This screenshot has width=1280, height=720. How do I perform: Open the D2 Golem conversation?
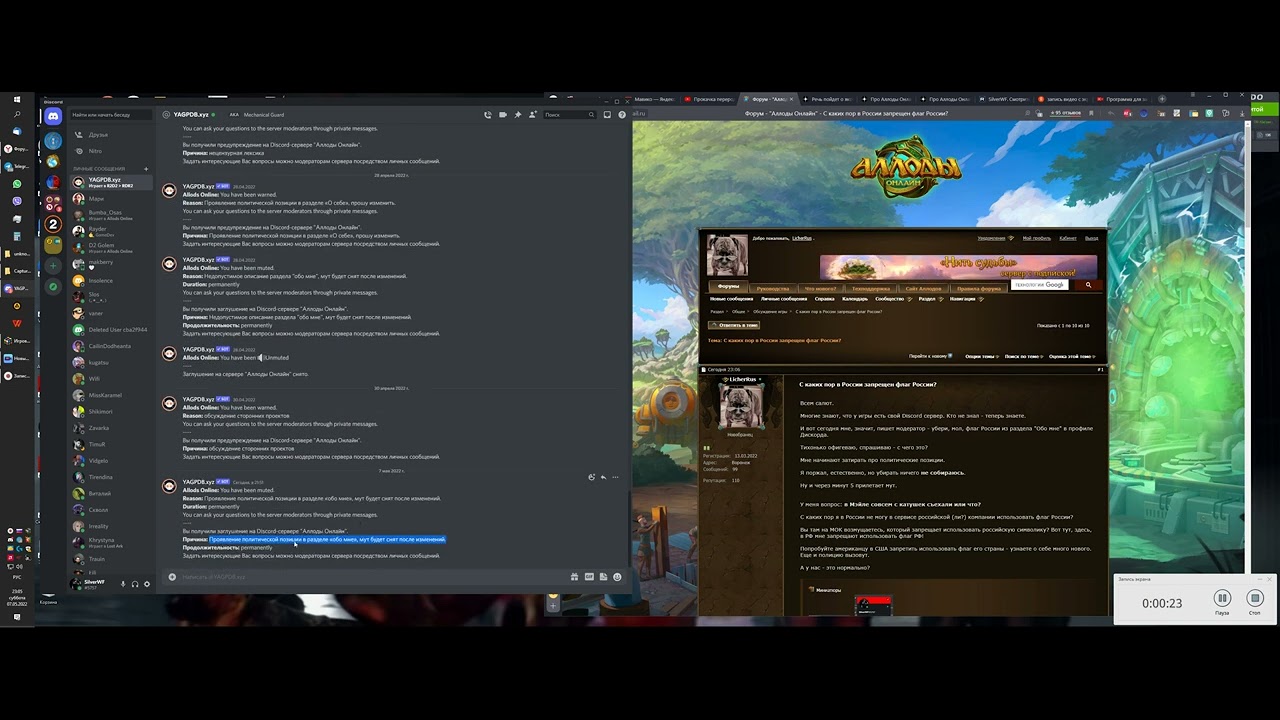tap(111, 247)
